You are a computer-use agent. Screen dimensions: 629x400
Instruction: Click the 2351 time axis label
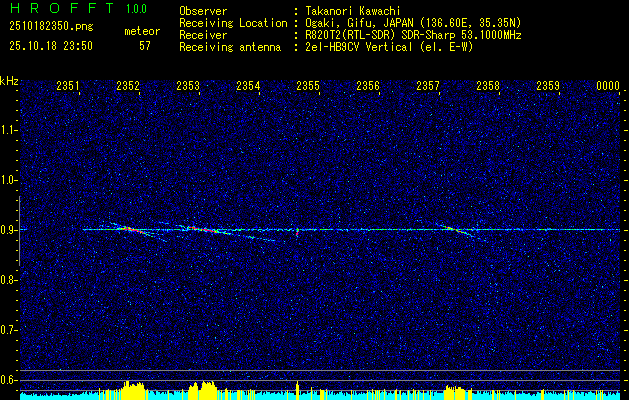68,85
